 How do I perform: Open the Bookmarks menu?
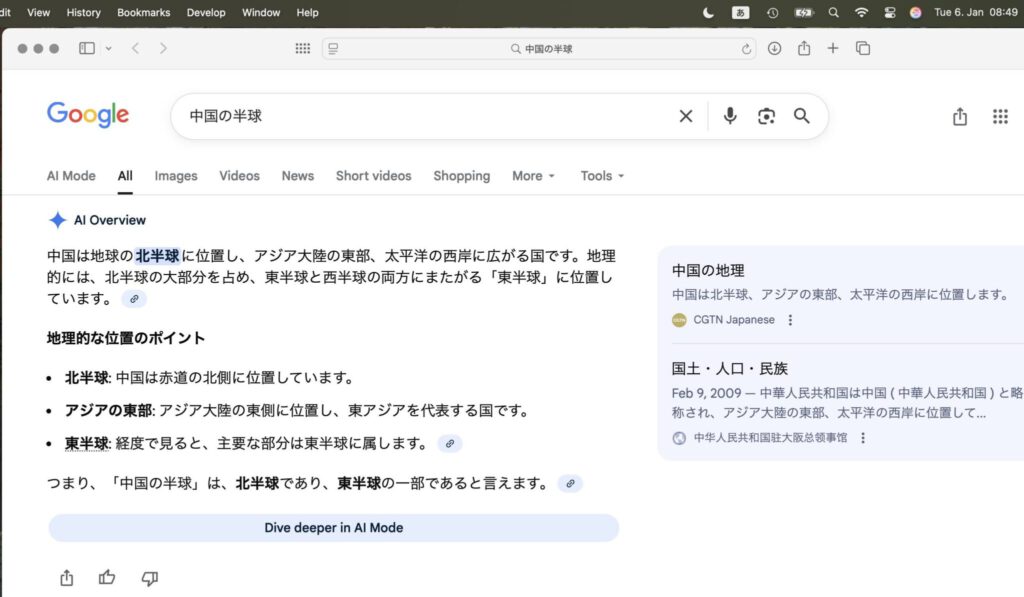point(143,13)
